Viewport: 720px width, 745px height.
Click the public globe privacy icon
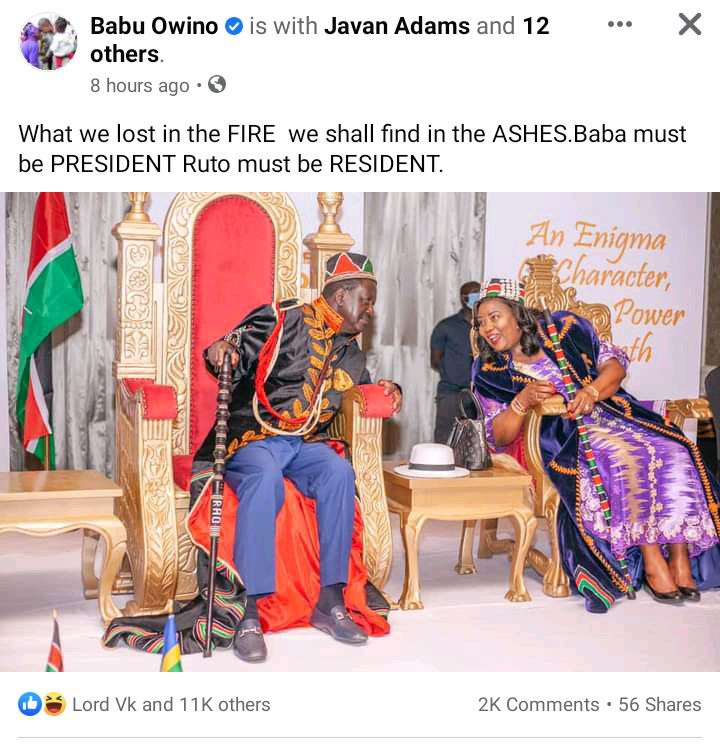point(217,85)
